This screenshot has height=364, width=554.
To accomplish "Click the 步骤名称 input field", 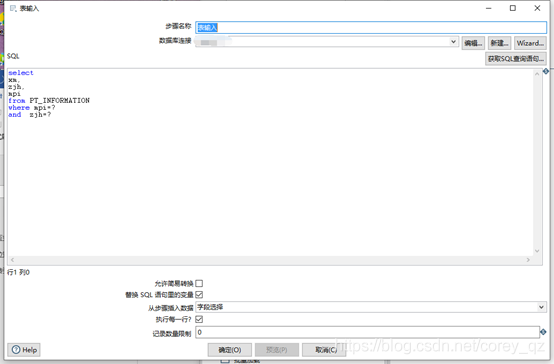I will [371, 28].
